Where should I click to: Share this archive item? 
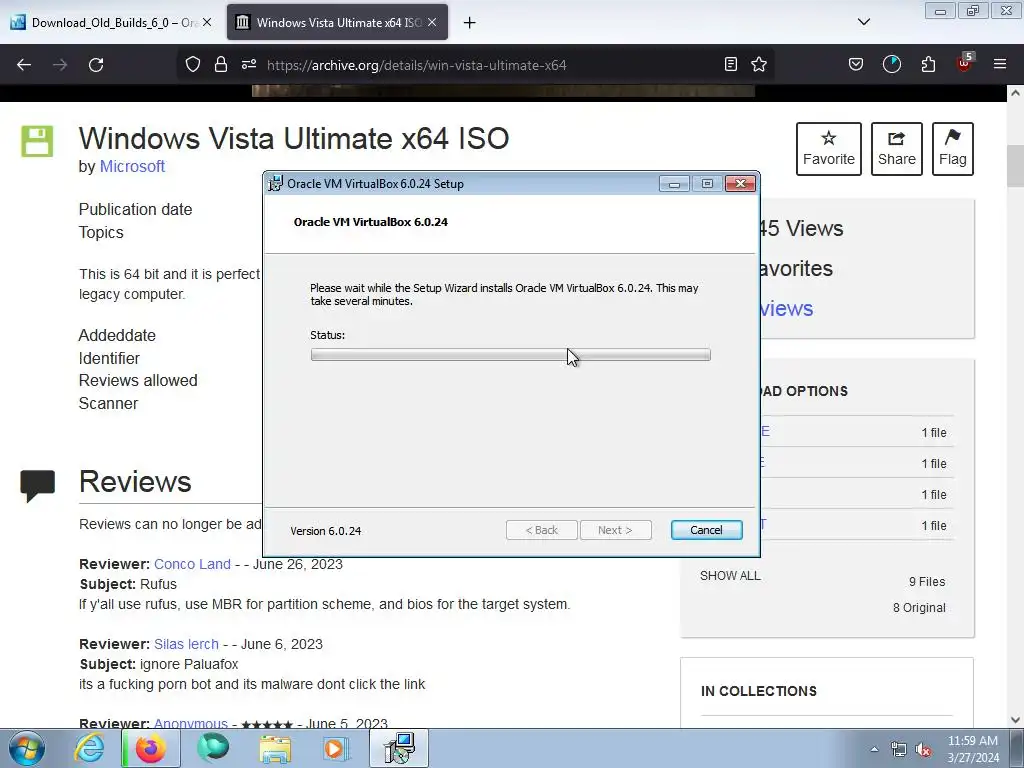(897, 149)
